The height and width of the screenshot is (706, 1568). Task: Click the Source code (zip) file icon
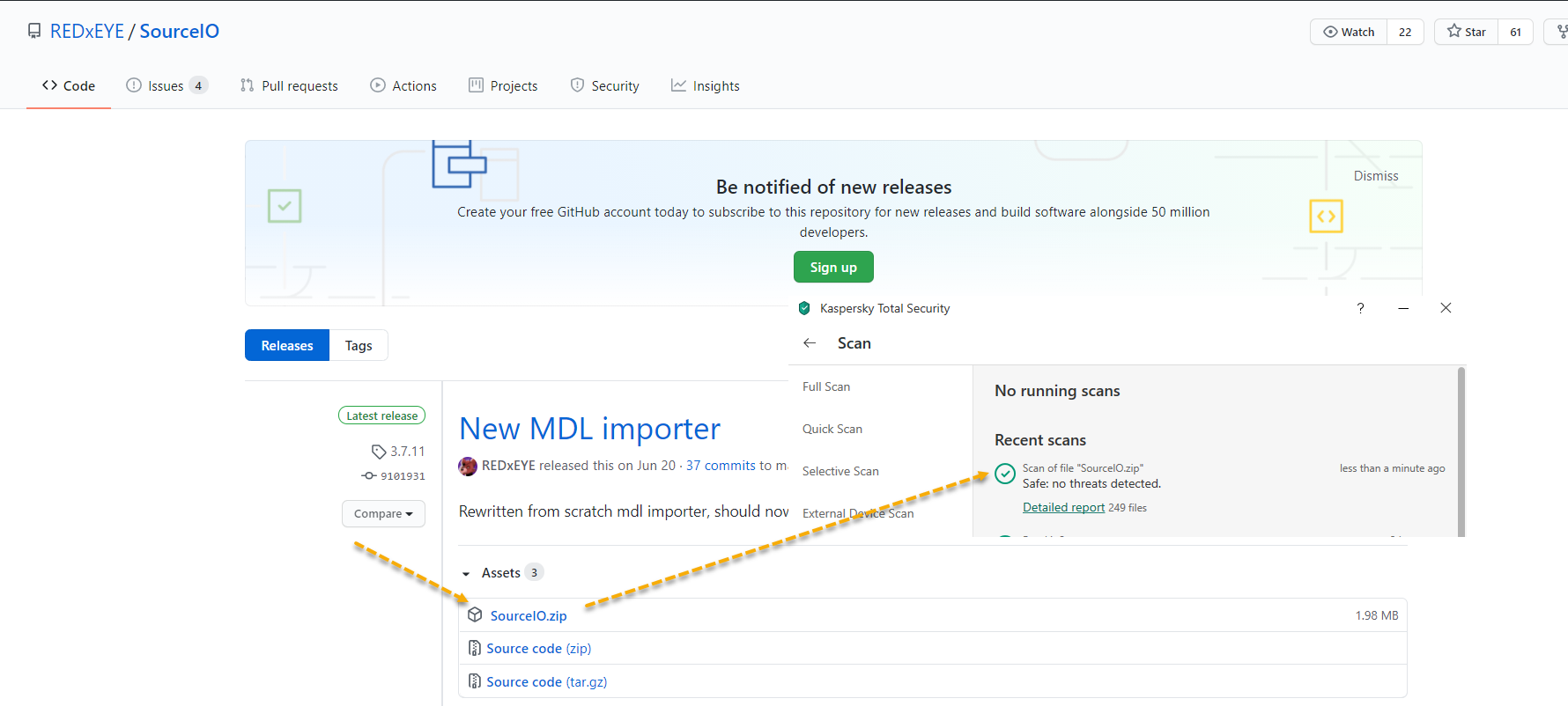pyautogui.click(x=475, y=648)
